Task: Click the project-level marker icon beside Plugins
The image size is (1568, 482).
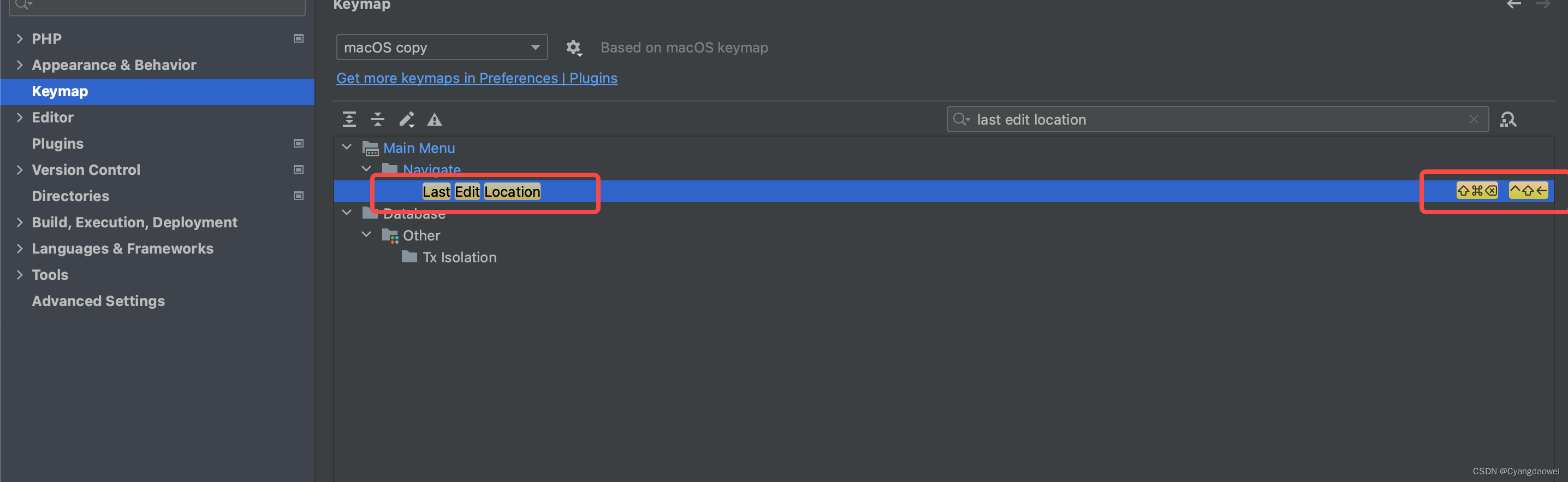Action: tap(298, 143)
